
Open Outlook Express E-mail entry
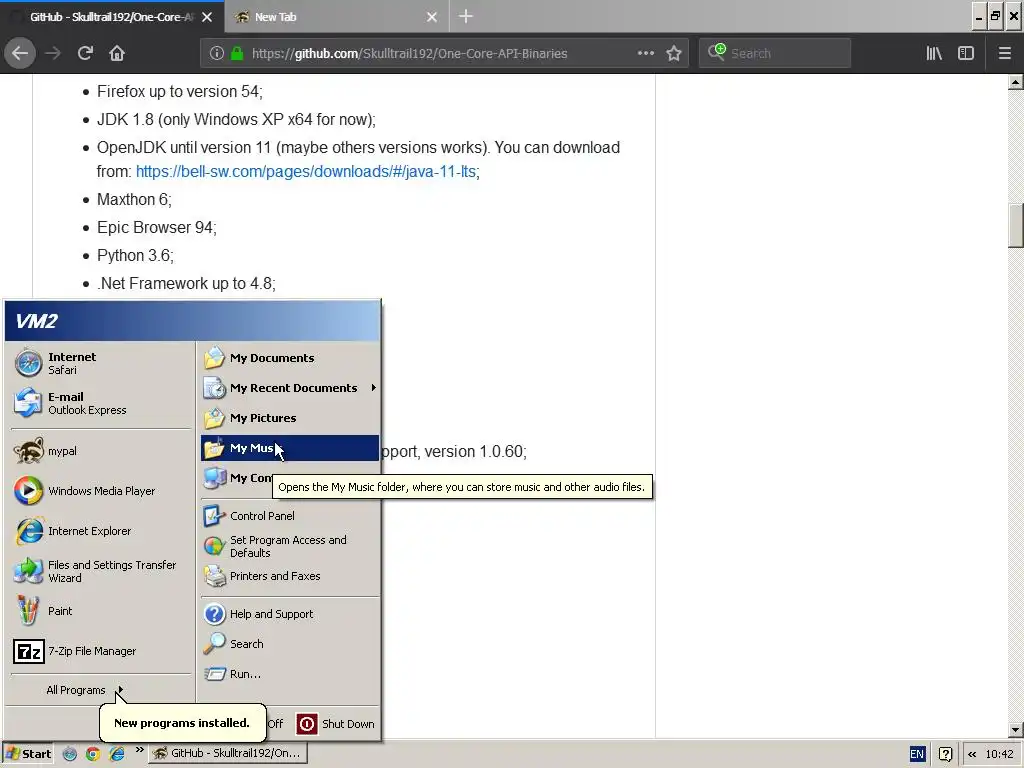click(x=101, y=403)
